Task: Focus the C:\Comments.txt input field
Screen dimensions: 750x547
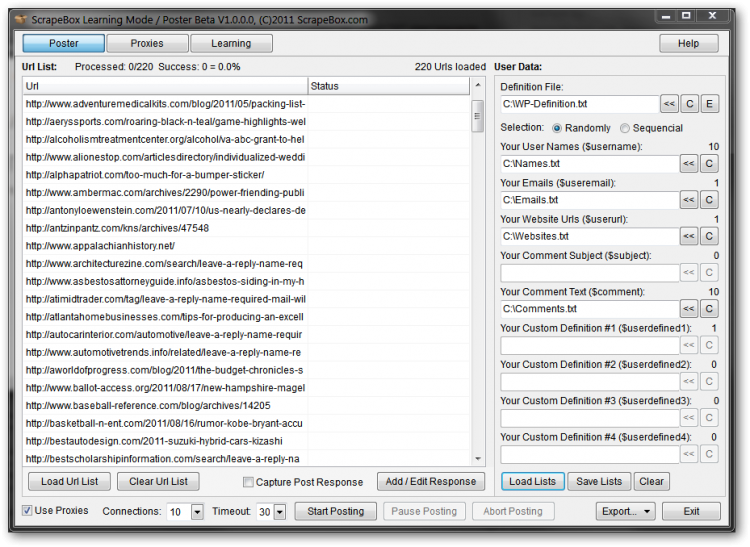Action: (589, 309)
